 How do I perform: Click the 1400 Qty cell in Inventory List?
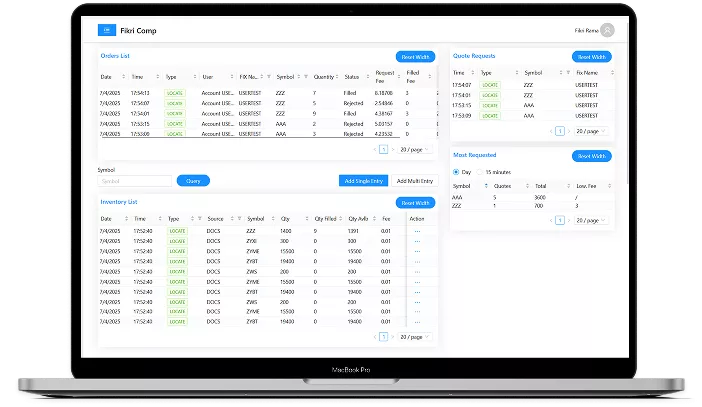286,231
